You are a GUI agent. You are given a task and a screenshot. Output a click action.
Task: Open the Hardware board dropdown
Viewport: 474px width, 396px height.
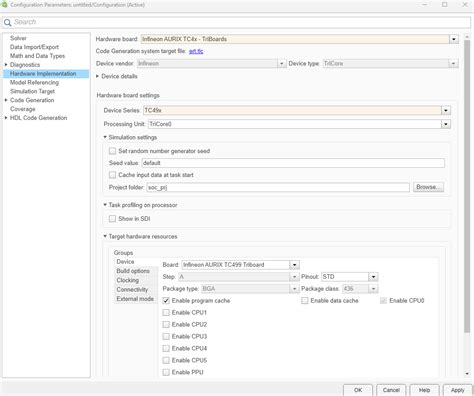pos(454,39)
